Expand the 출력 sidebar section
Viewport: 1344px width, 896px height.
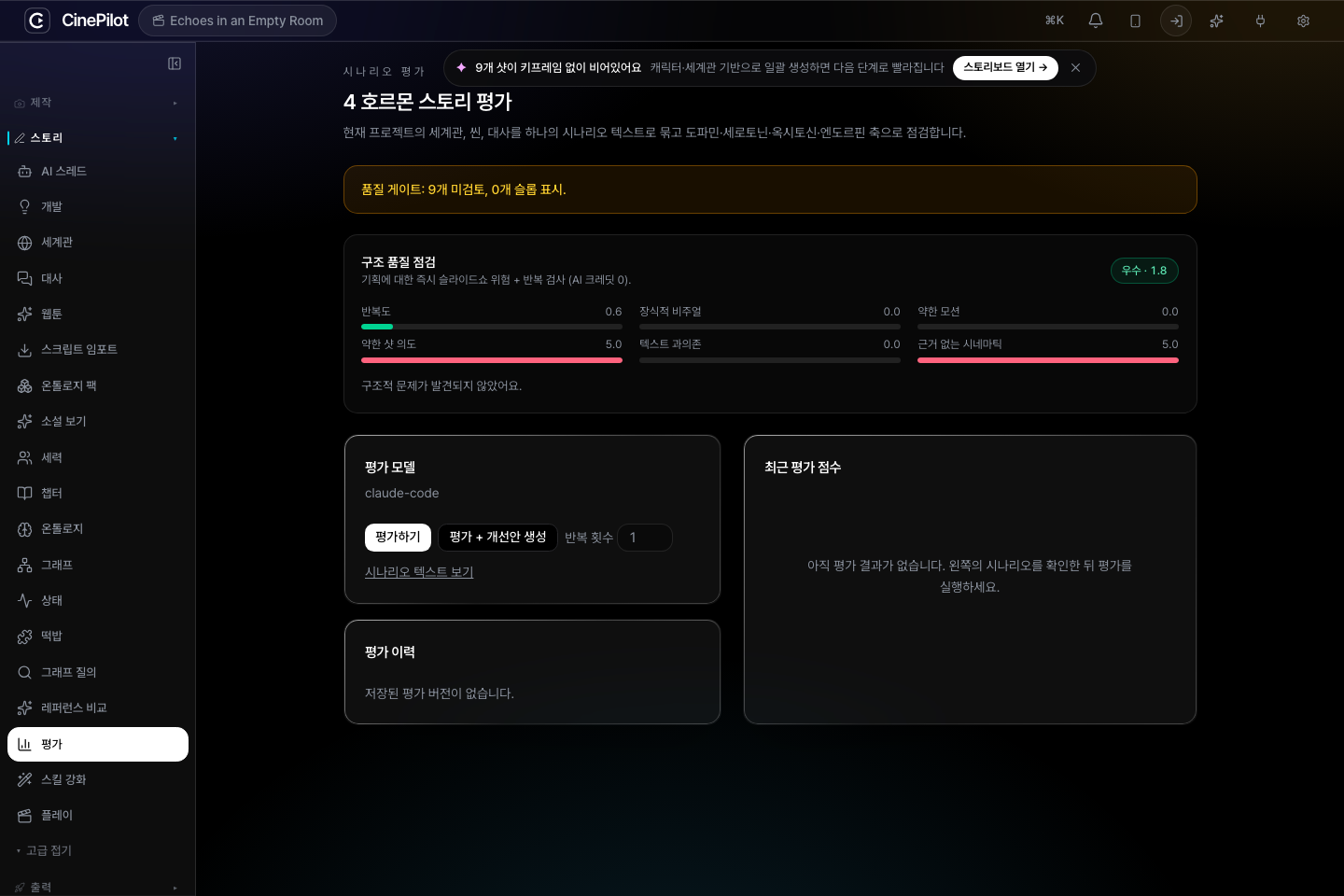[x=97, y=887]
